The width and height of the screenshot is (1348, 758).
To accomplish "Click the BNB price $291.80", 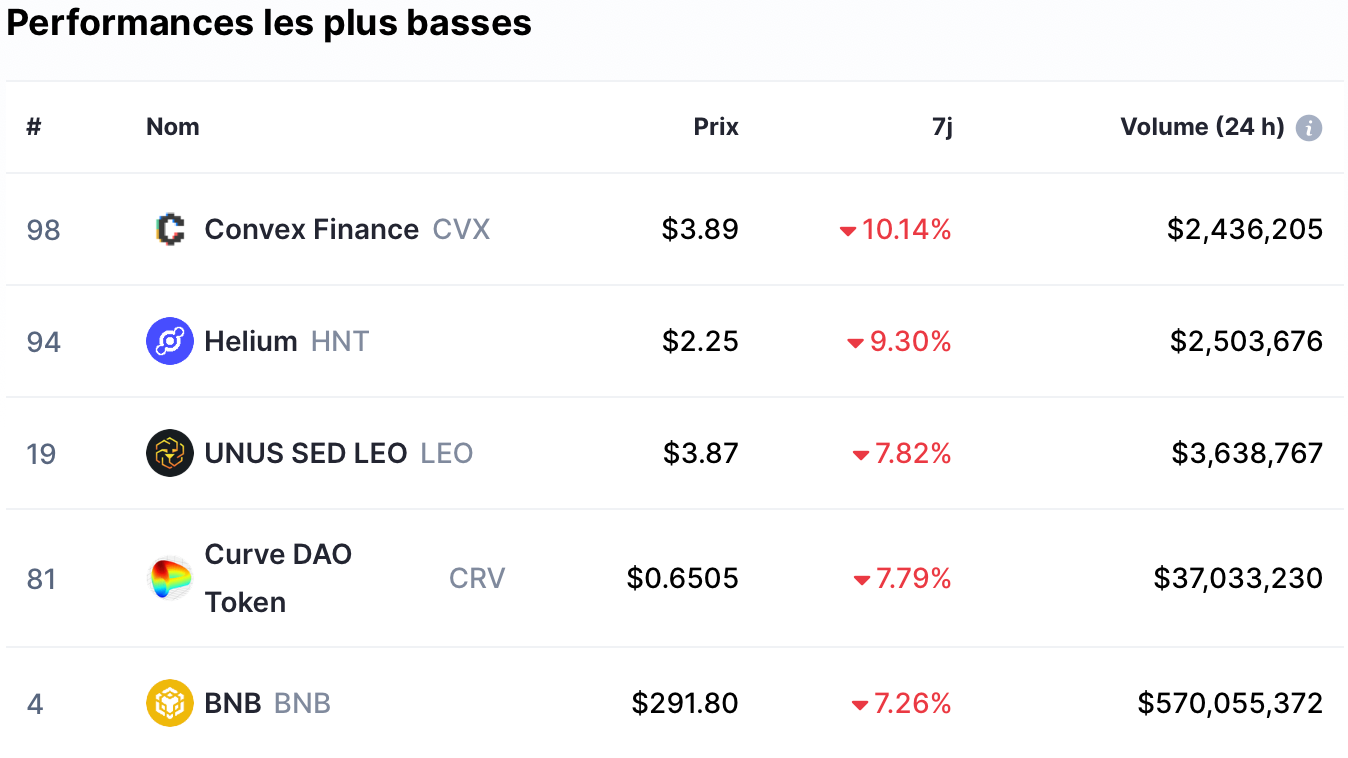I will click(685, 703).
